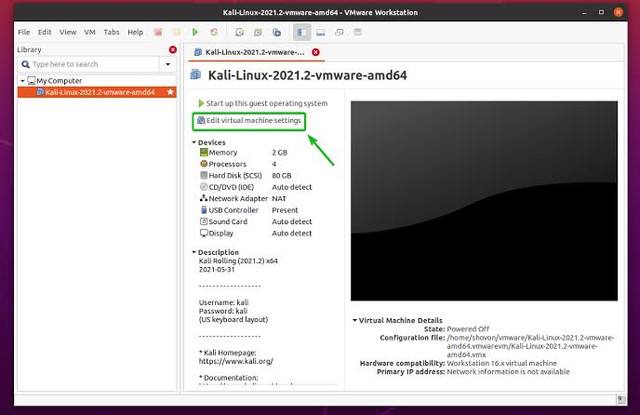This screenshot has height=415, width=640.
Task: Click Edit virtual machine settings
Action: tap(249, 121)
